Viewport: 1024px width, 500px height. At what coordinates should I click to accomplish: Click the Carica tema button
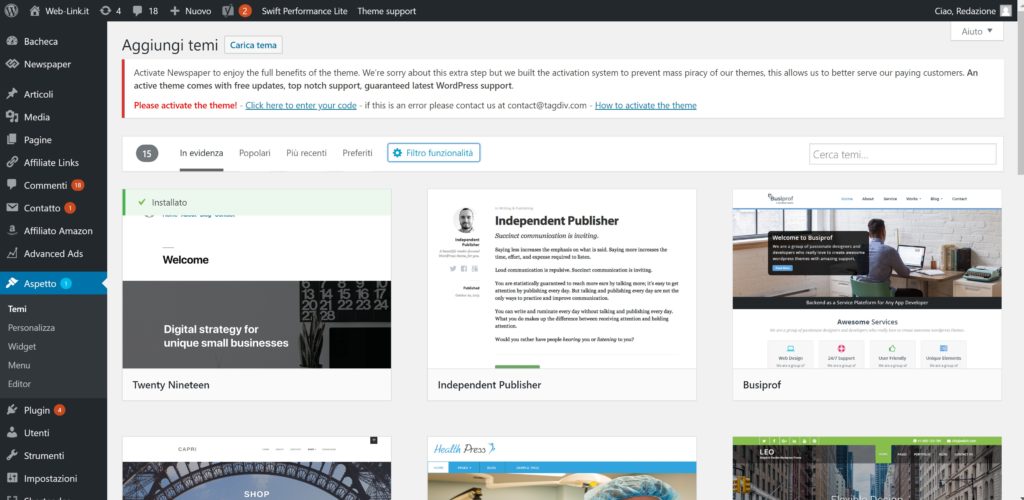[253, 45]
